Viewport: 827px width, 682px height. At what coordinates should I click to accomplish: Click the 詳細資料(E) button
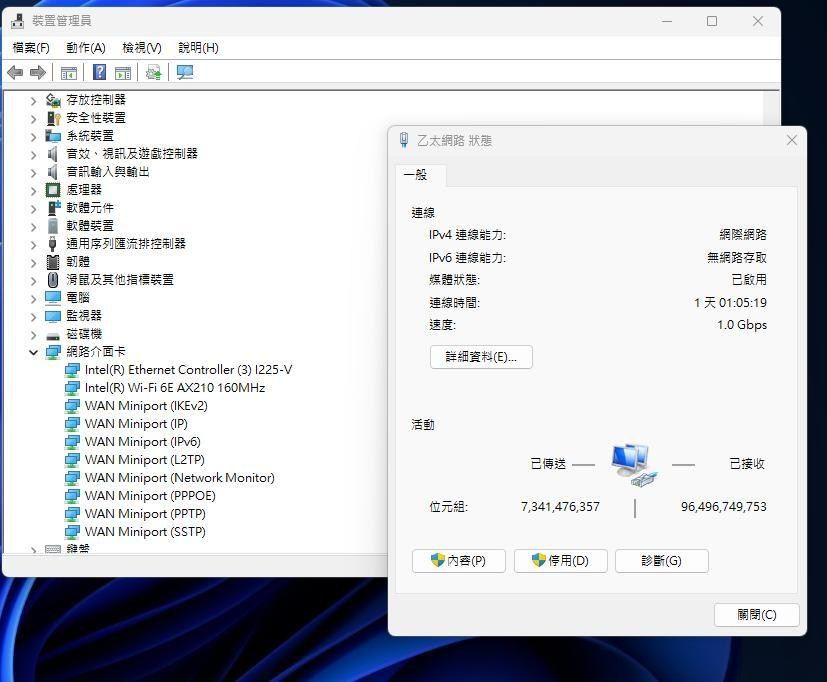(481, 357)
